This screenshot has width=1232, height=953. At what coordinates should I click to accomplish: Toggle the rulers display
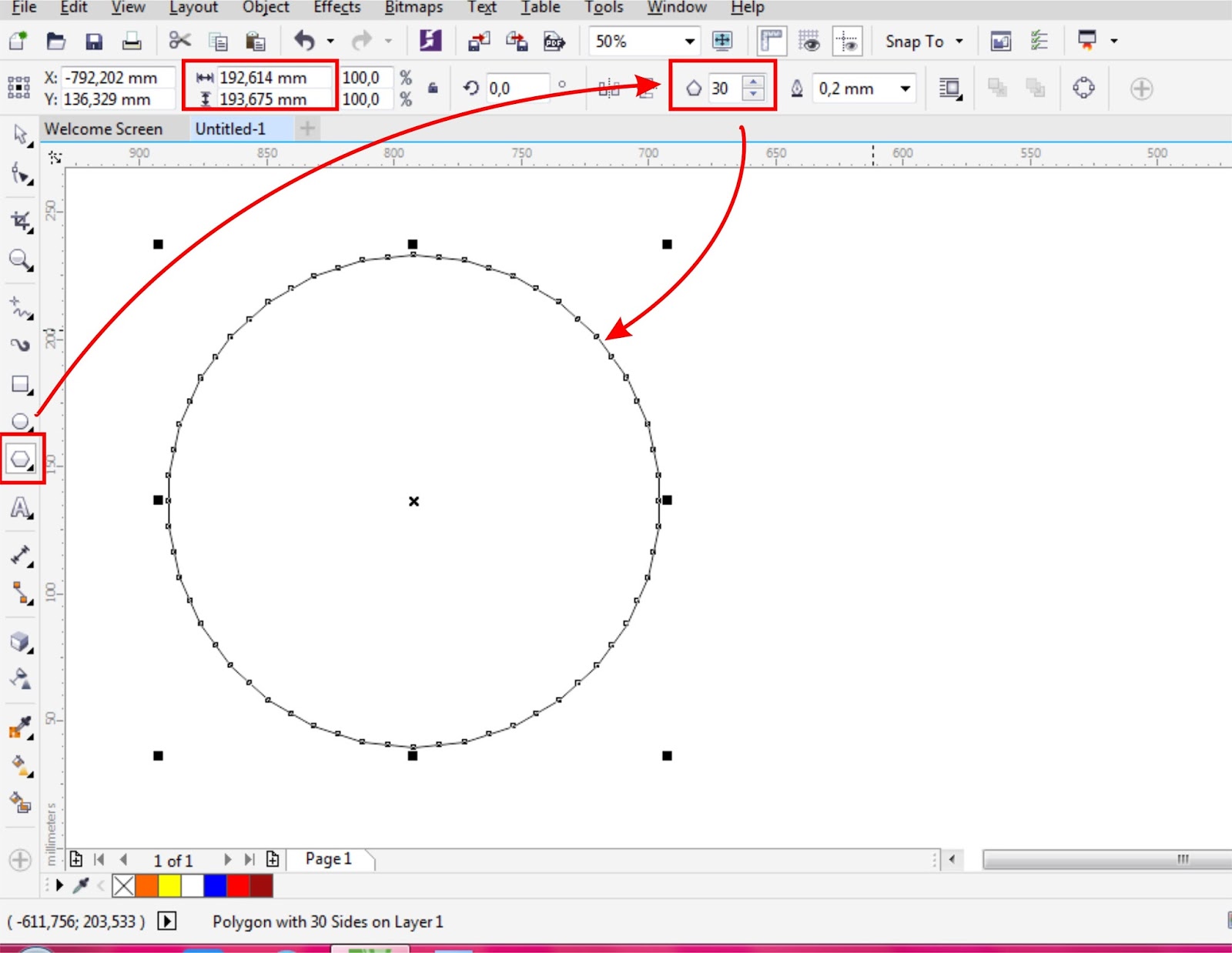coord(770,42)
